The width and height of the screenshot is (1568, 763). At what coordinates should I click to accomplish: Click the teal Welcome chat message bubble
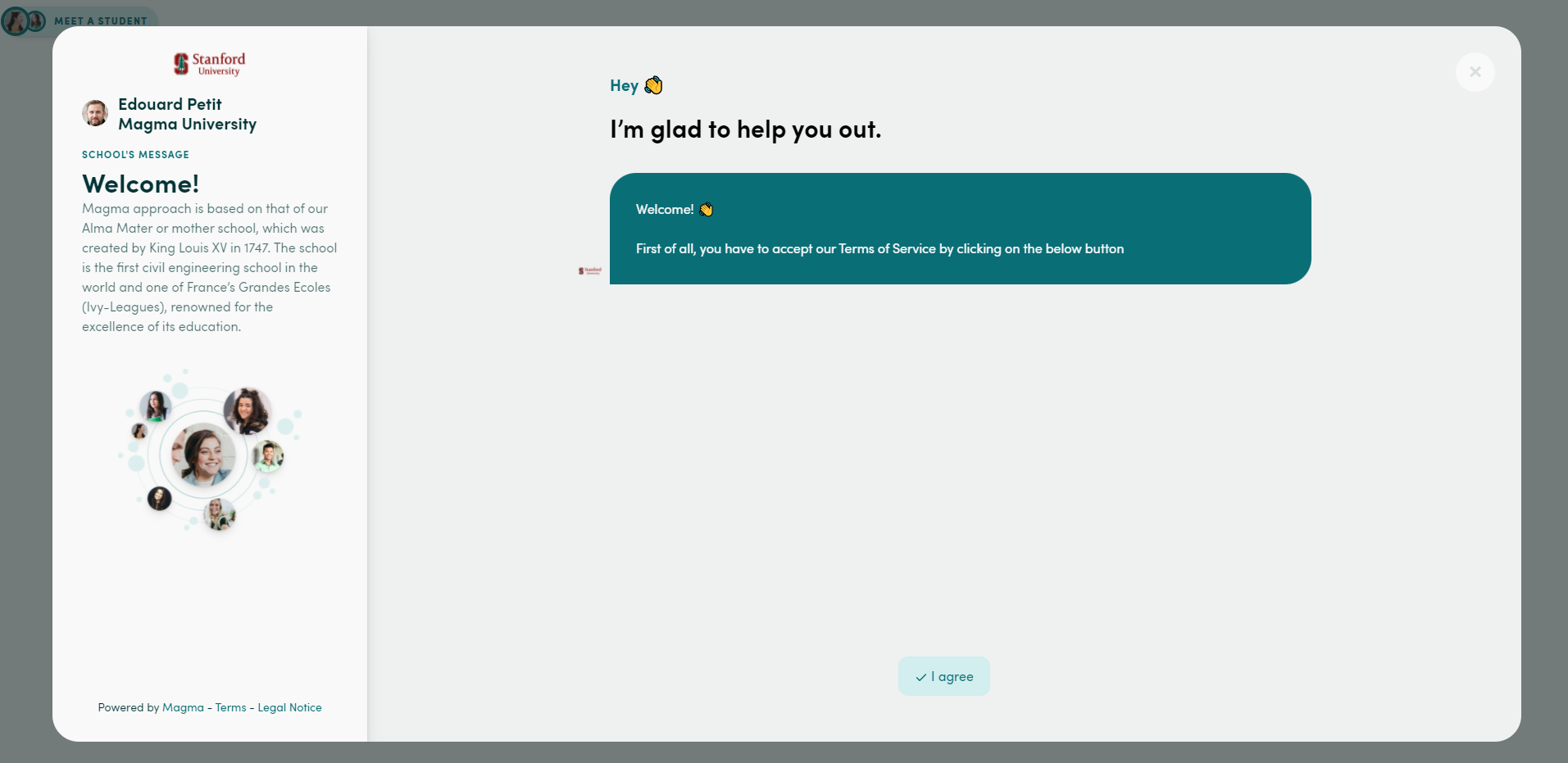pos(960,229)
